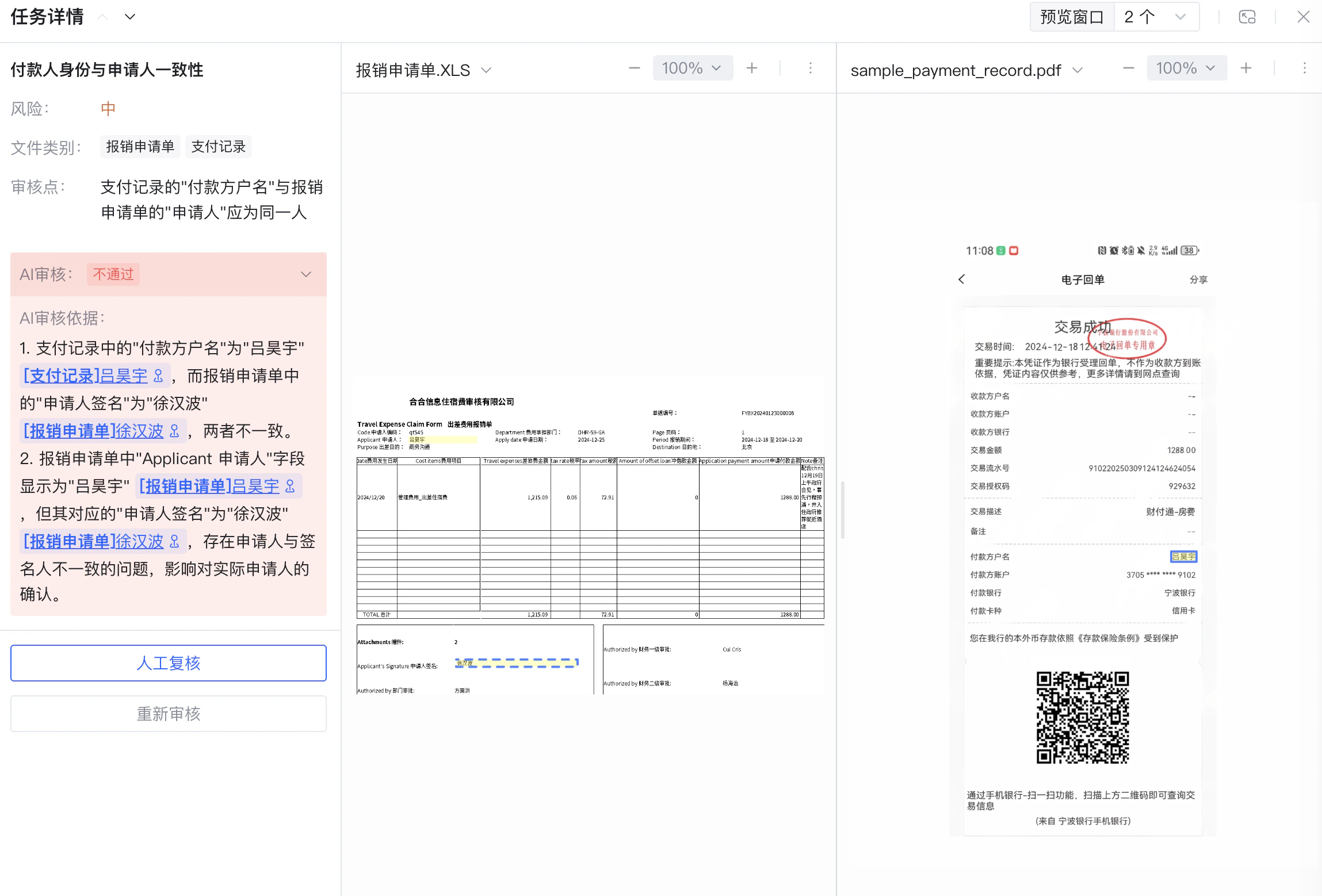The width and height of the screenshot is (1322, 896).
Task: Zoom in on sample_payment_record.pdf
Action: pyautogui.click(x=1246, y=68)
